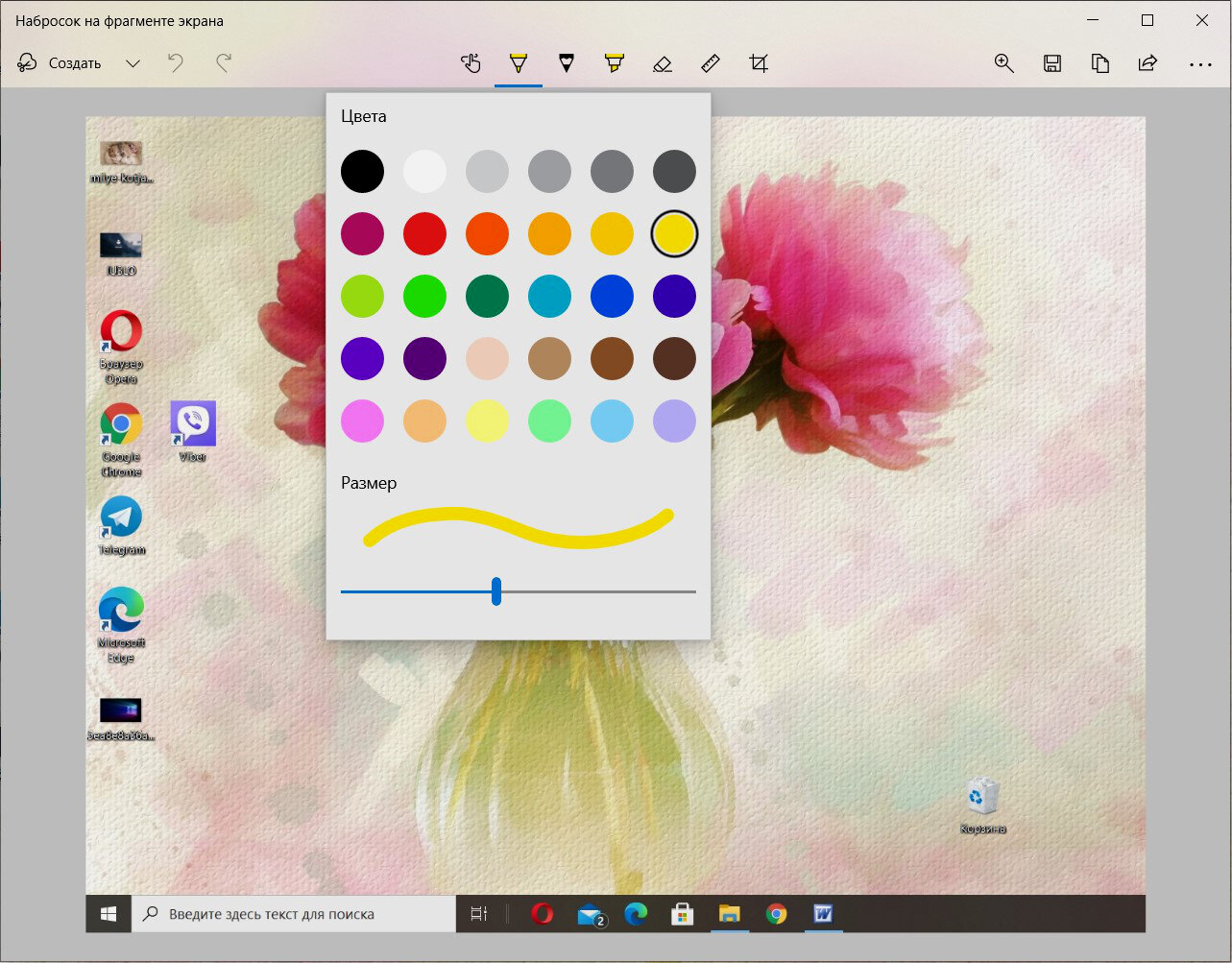Click the Redo arrow icon
Screen dimensions: 1232x963
tap(224, 63)
